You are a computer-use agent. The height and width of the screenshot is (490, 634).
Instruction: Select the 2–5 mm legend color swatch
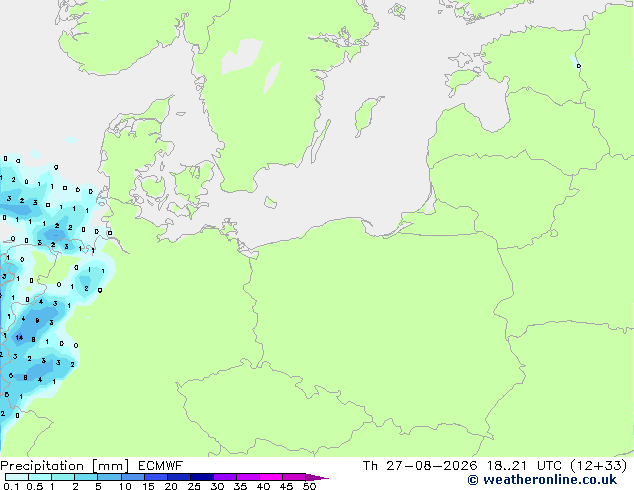pos(86,477)
